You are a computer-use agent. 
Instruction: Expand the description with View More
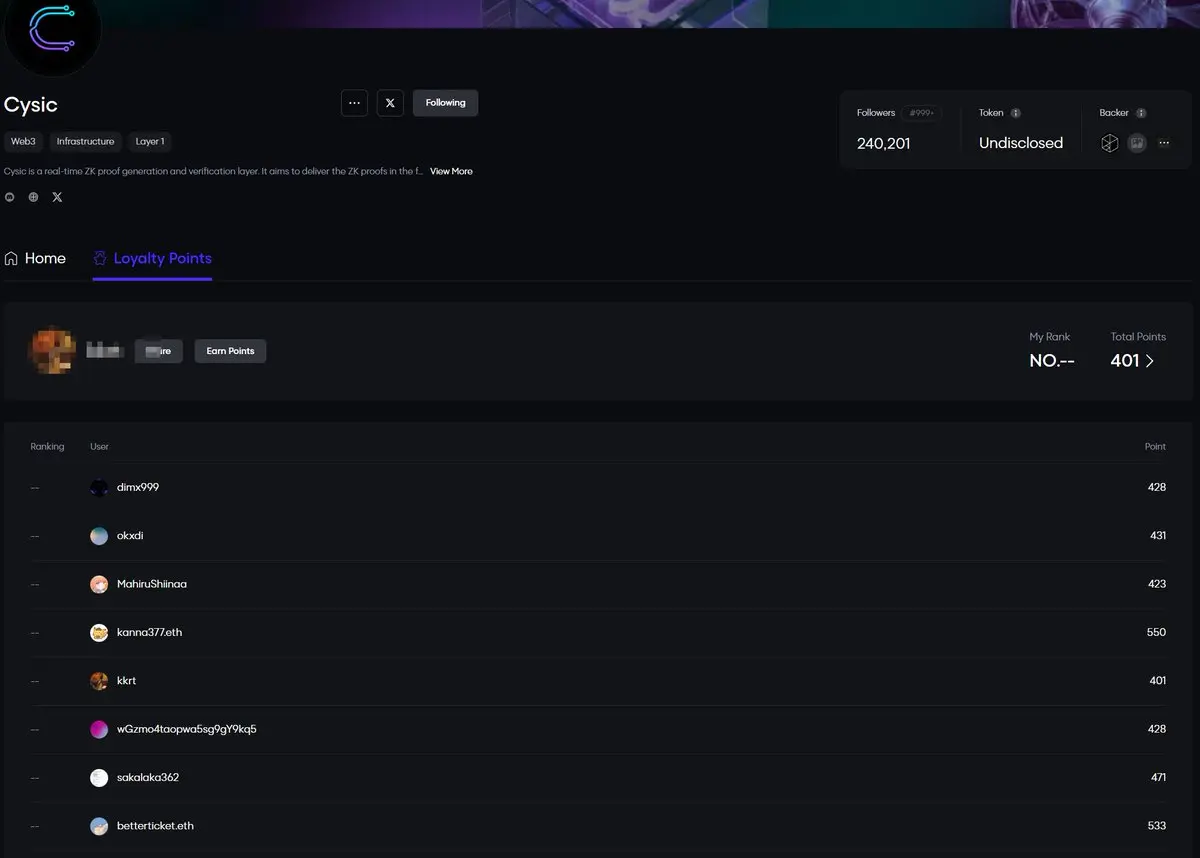pyautogui.click(x=451, y=172)
